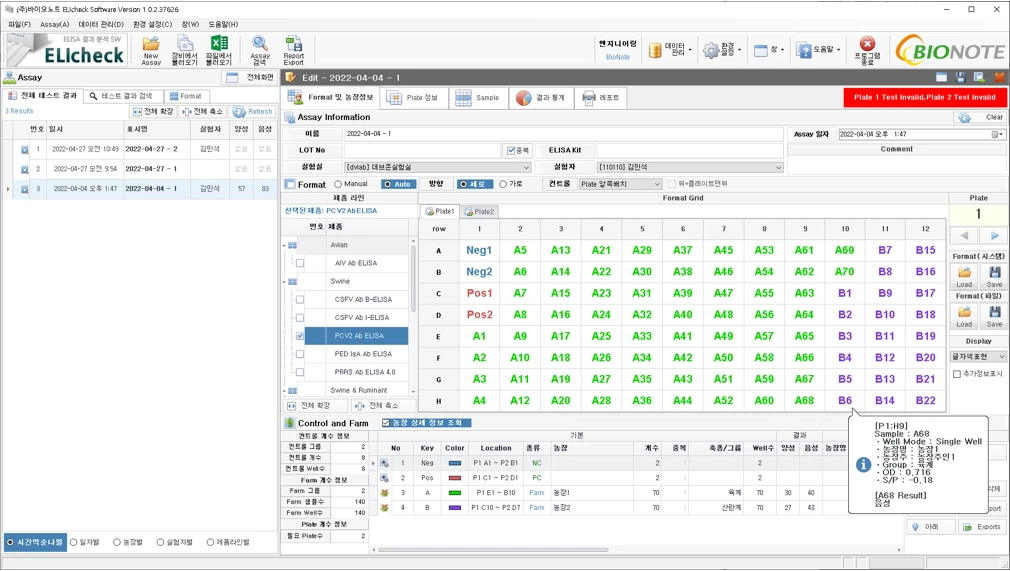This screenshot has width=1010, height=571.
Task: Open the 환경 설정 gear menu
Action: coord(722,50)
